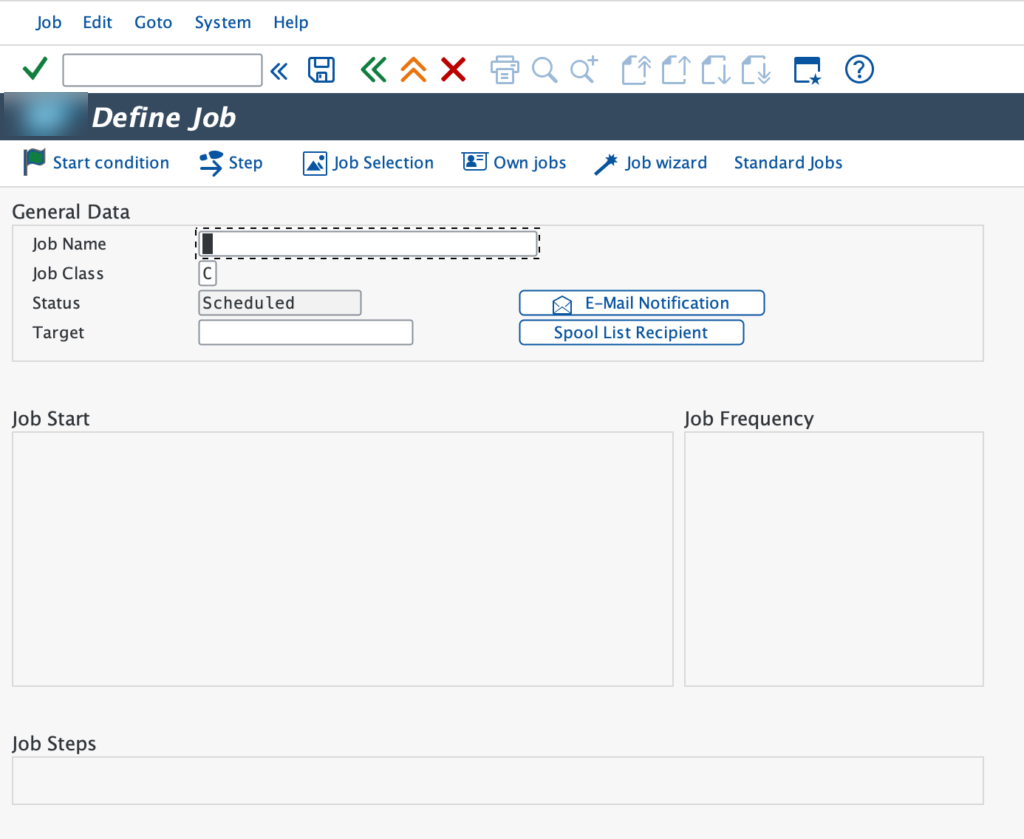The height and width of the screenshot is (839, 1024).
Task: Click the Find Next magnifier-plus icon
Action: [x=584, y=70]
